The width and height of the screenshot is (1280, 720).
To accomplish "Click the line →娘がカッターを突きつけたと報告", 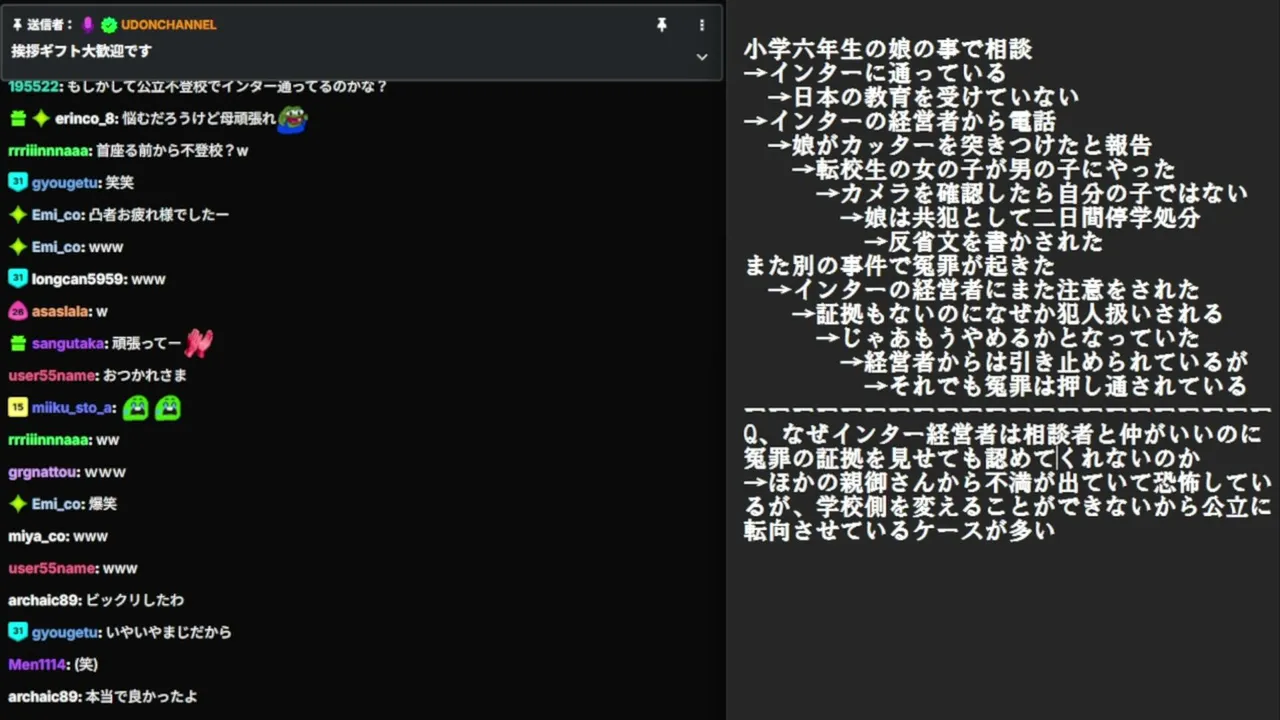I will point(960,145).
